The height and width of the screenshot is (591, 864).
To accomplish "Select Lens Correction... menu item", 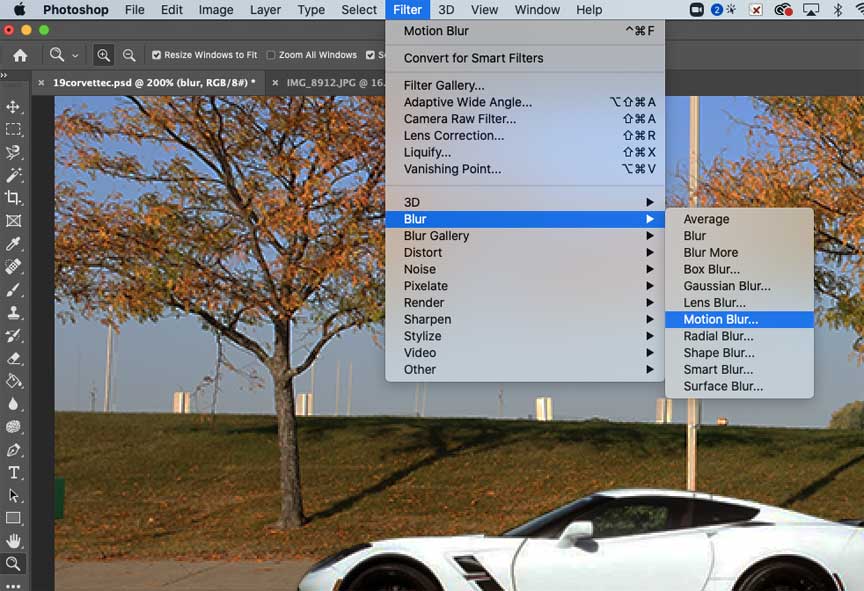I will pyautogui.click(x=525, y=135).
